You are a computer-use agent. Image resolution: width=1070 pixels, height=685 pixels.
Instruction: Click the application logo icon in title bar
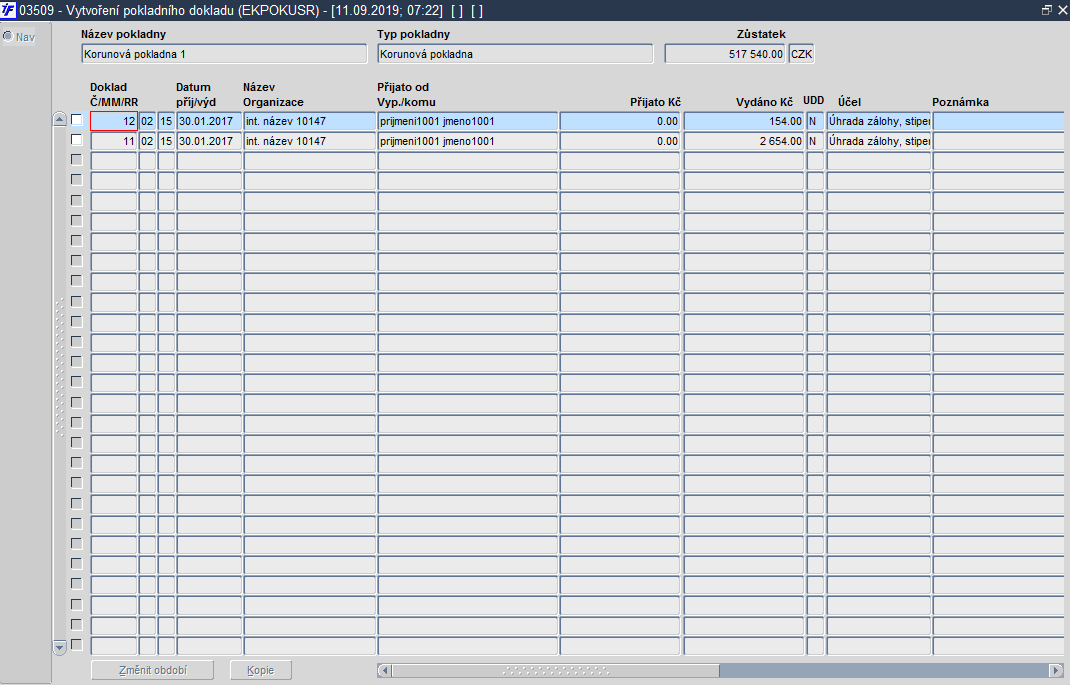coord(8,10)
